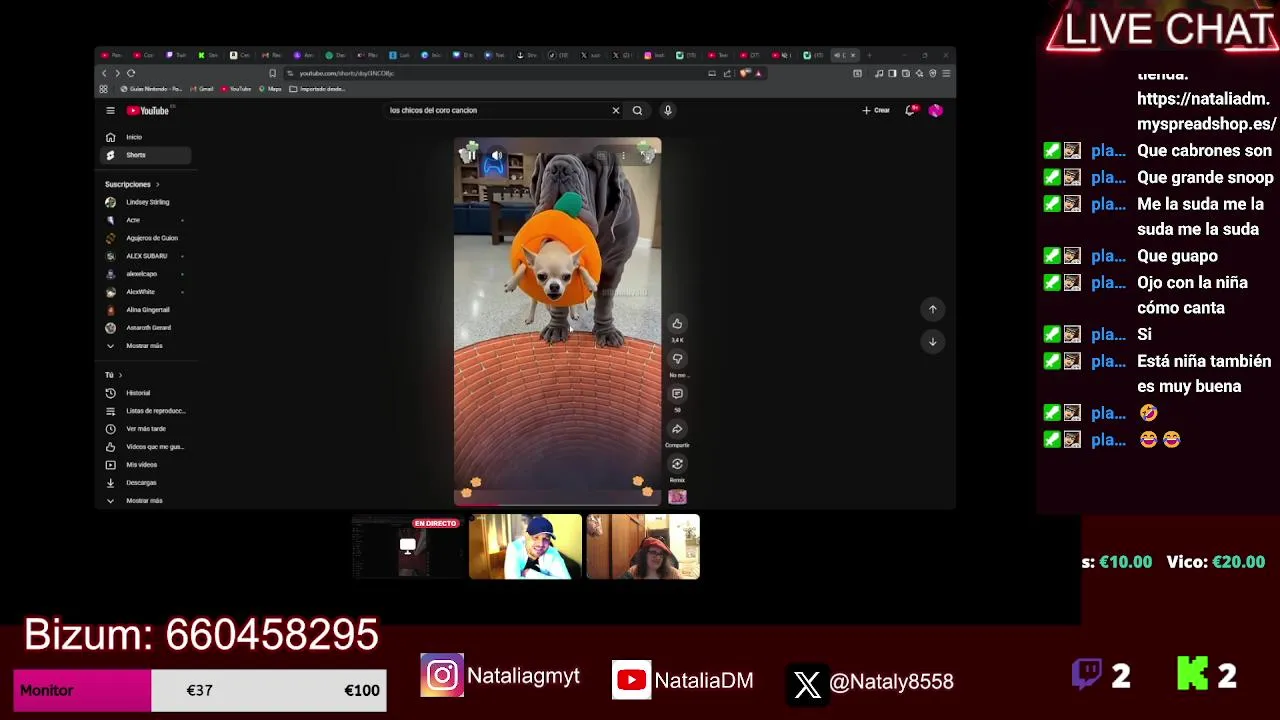Open the Short's three-dot options menu
The width and height of the screenshot is (1280, 720).
pos(623,155)
